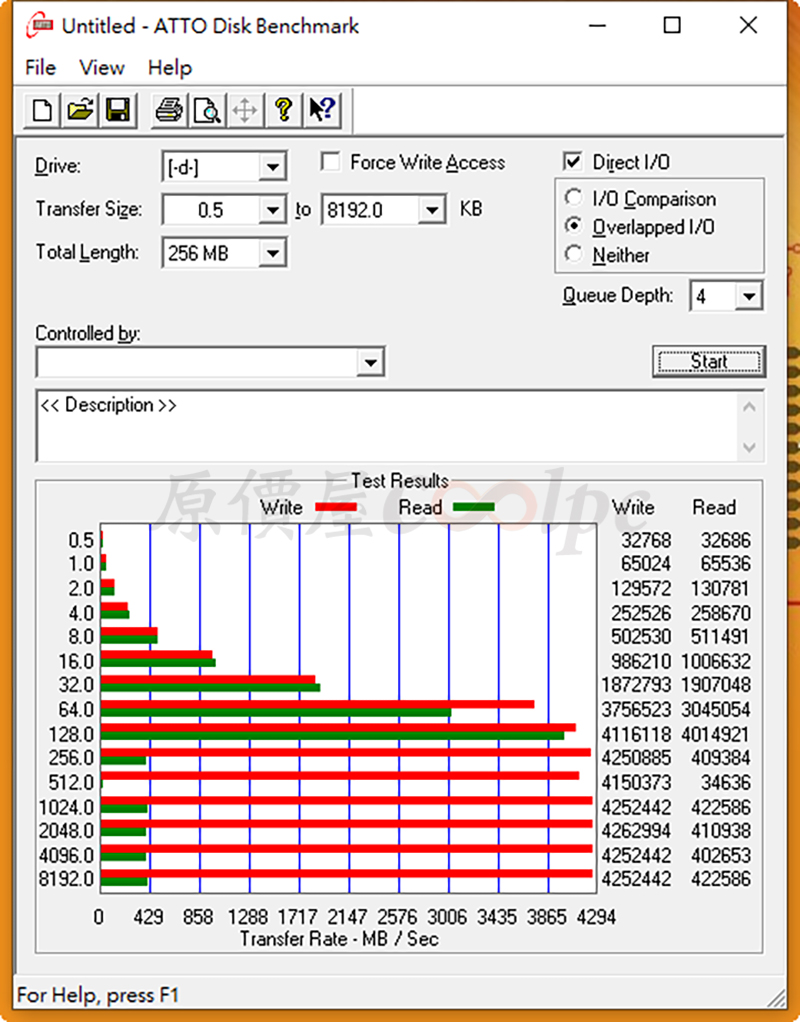
Task: Open the Help menu
Action: [170, 68]
